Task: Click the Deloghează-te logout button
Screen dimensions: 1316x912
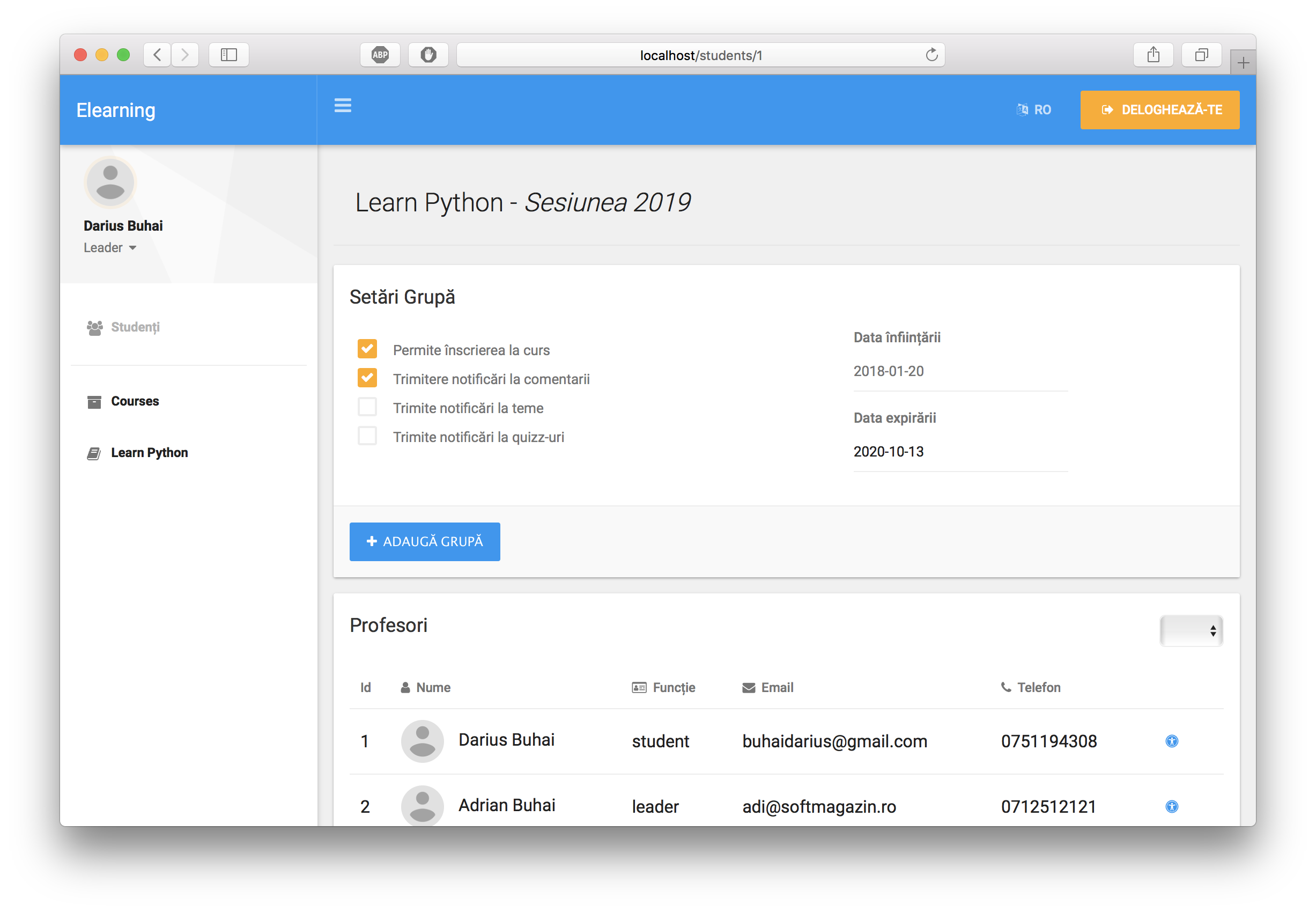Action: [1159, 110]
